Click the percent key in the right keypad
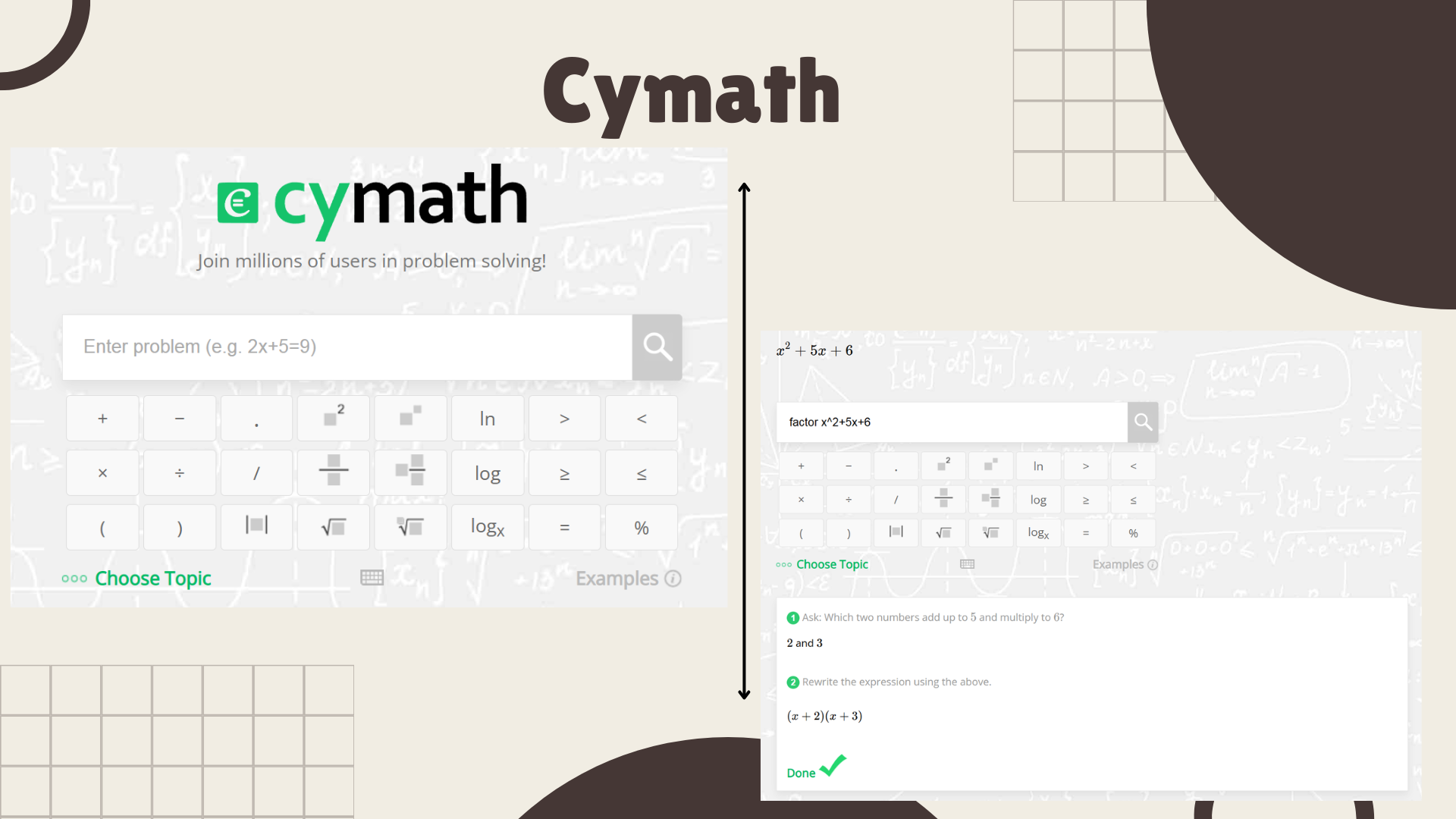The height and width of the screenshot is (819, 1456). (1133, 533)
